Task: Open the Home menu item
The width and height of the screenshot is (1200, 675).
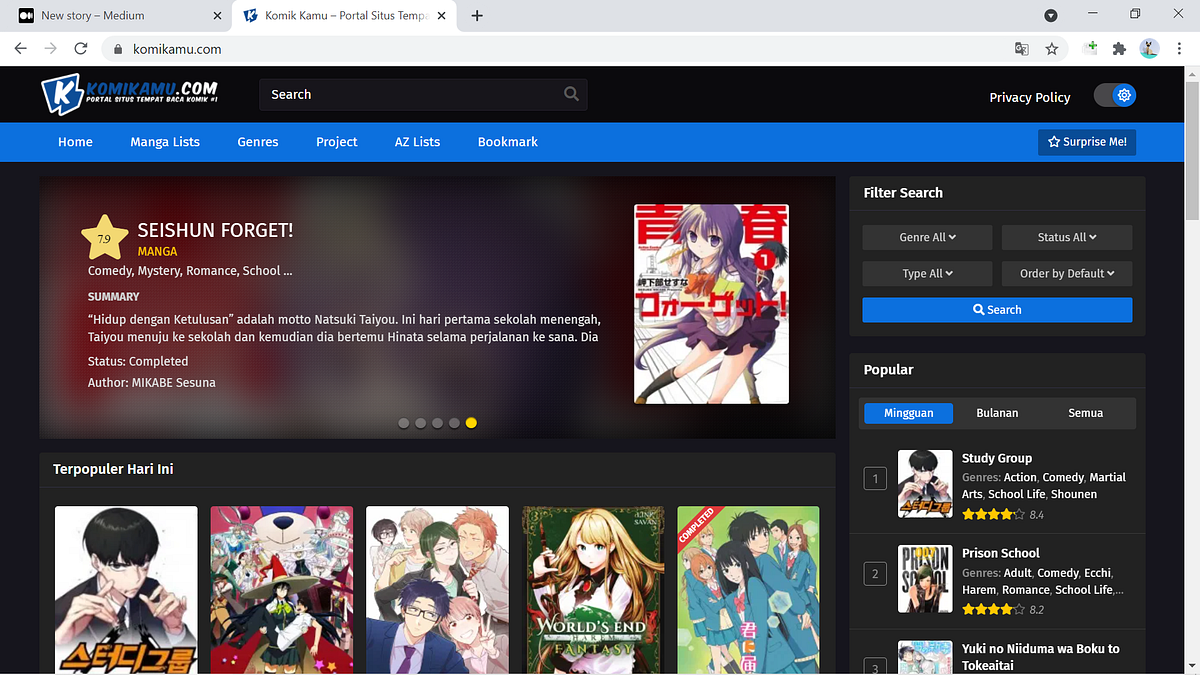Action: click(x=75, y=142)
